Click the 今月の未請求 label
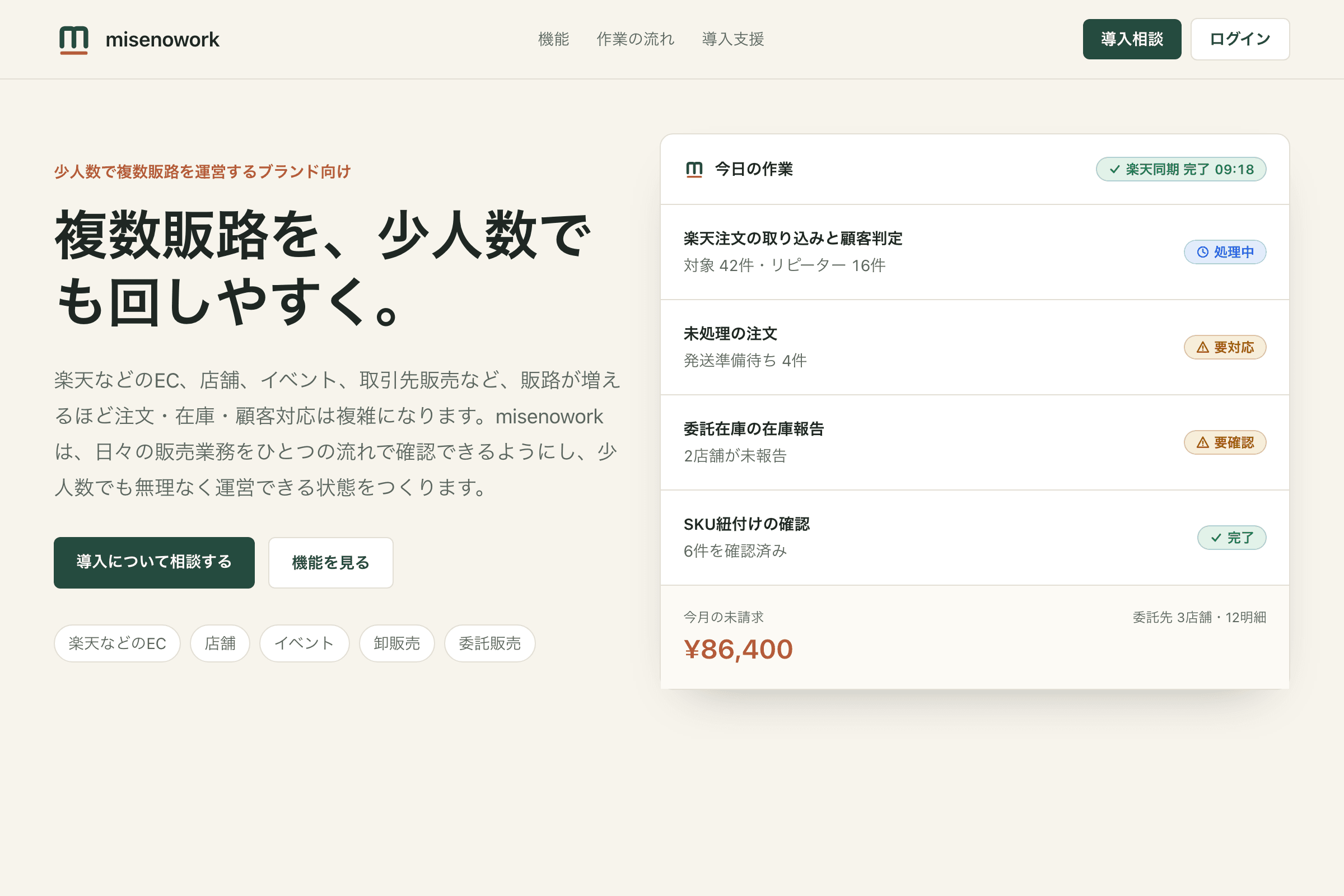 pyautogui.click(x=724, y=617)
